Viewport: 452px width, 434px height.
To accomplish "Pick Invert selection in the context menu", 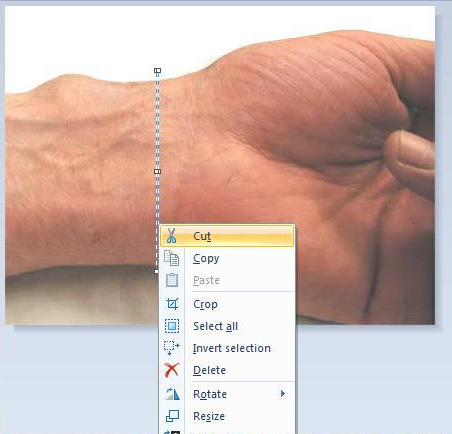I will coord(227,348).
